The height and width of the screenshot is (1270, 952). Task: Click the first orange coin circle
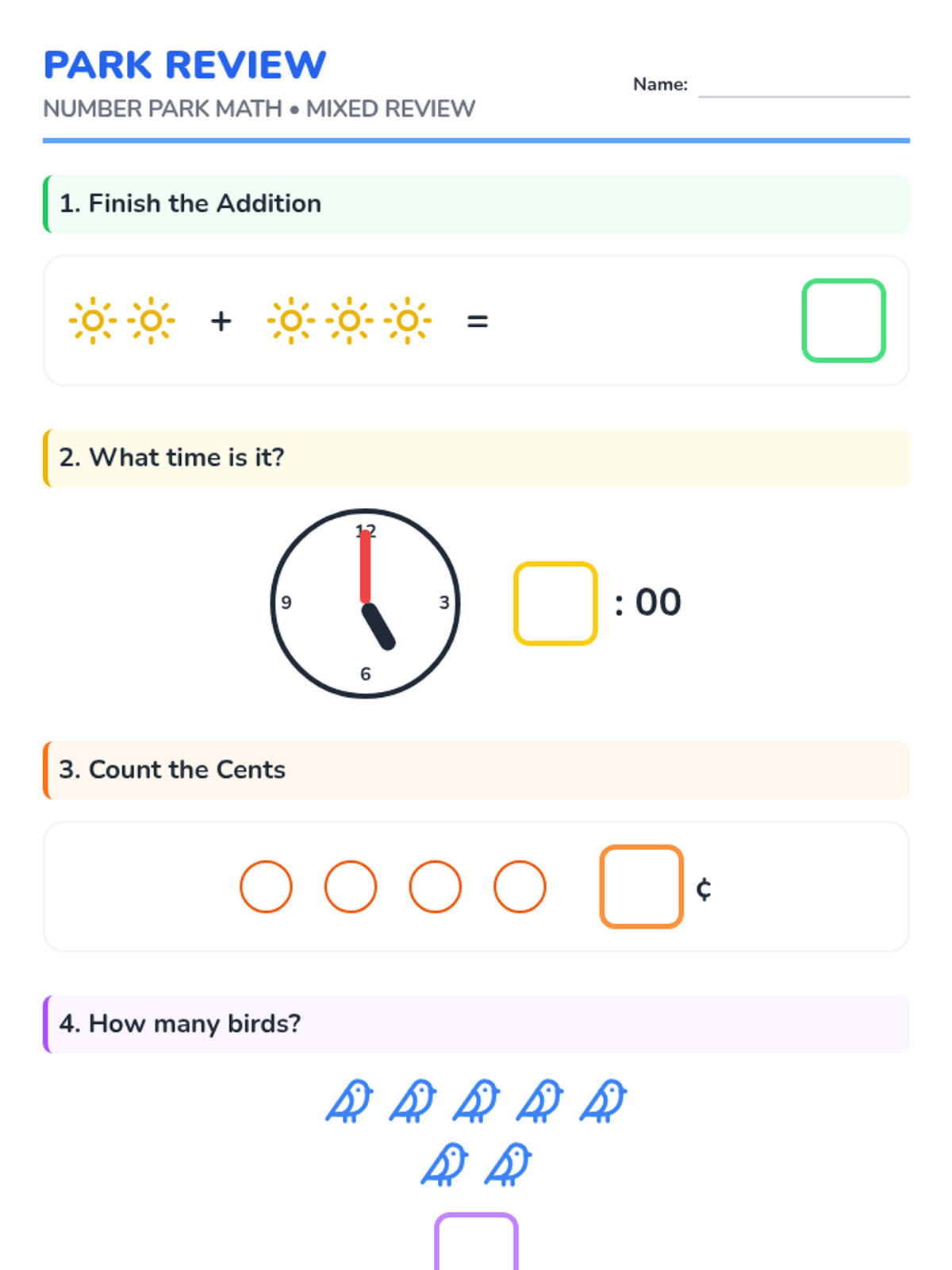point(266,887)
